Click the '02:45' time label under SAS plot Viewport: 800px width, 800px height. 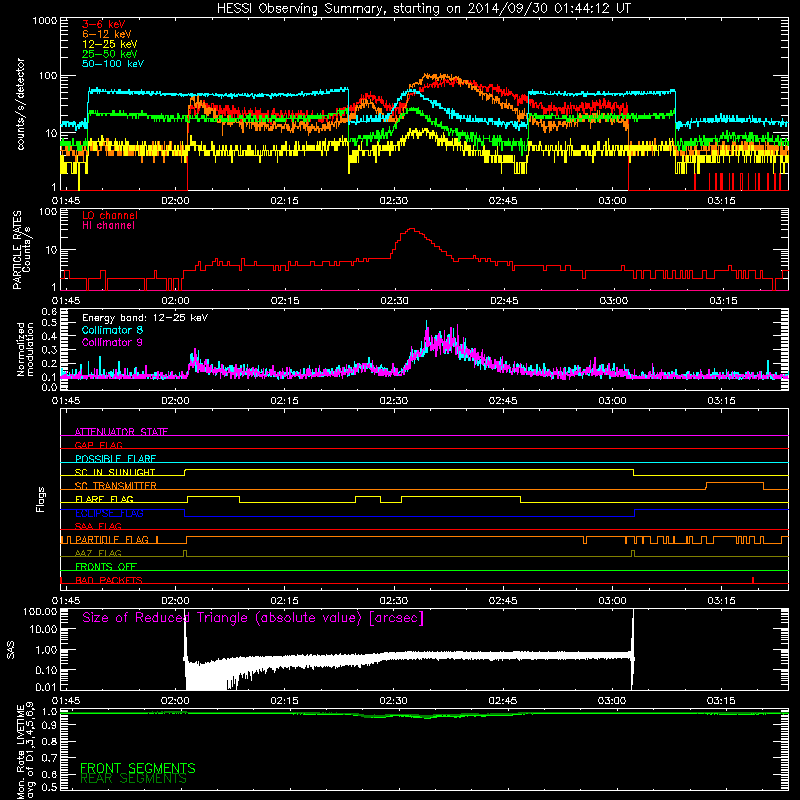click(x=503, y=701)
